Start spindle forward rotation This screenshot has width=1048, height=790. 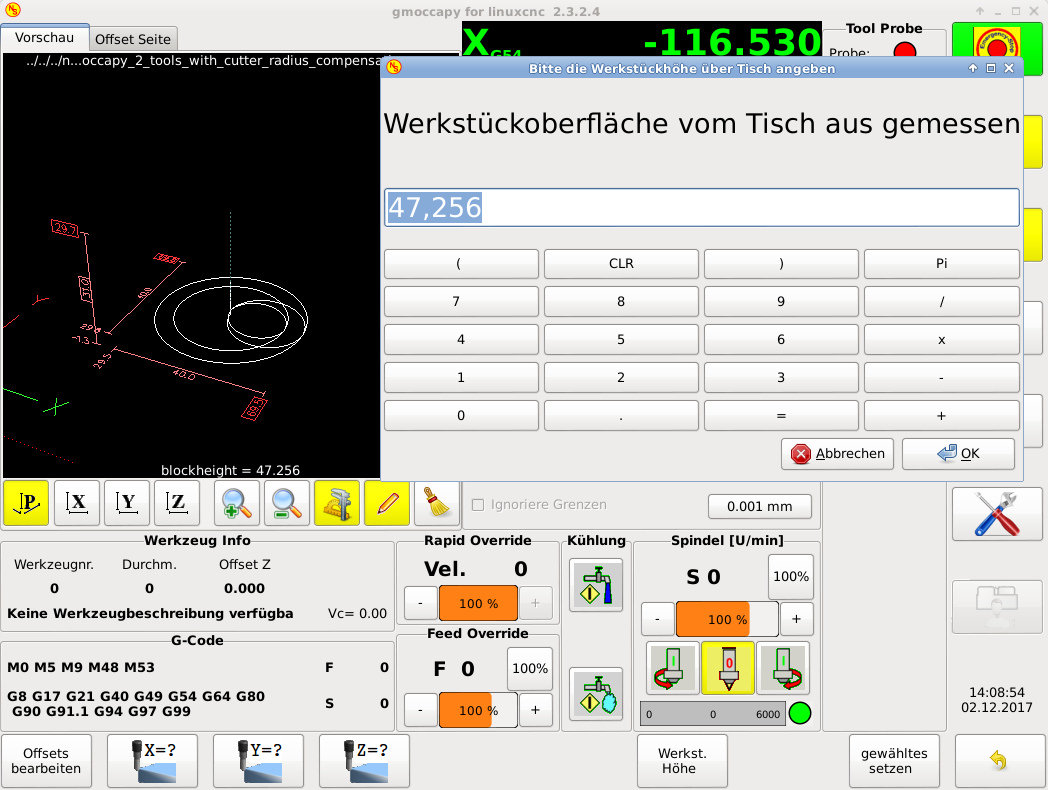[783, 668]
